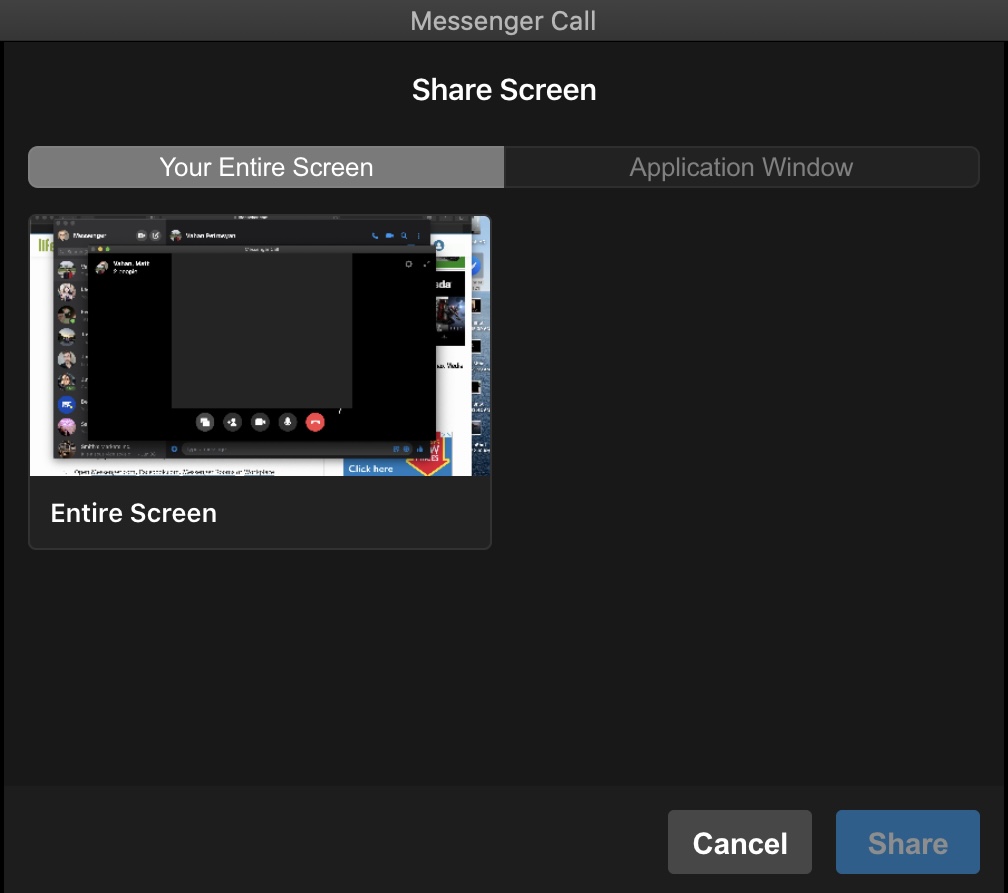Click the type a message input field
1008x893 pixels.
[x=260, y=449]
